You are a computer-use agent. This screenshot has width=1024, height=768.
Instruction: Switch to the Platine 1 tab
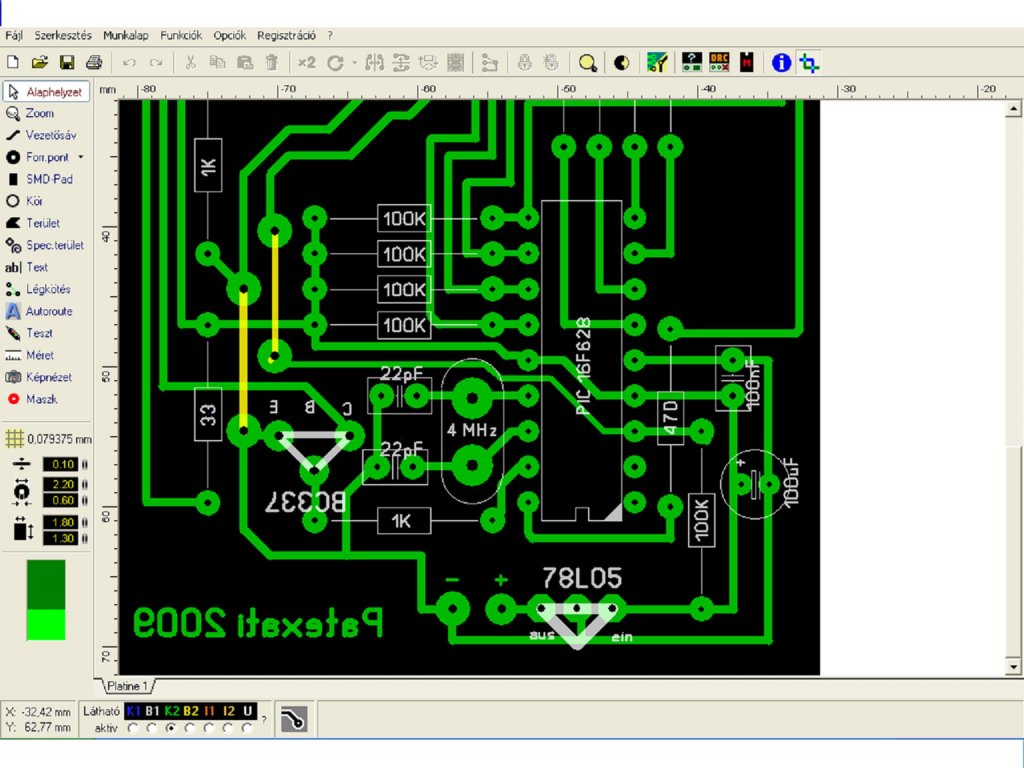128,686
